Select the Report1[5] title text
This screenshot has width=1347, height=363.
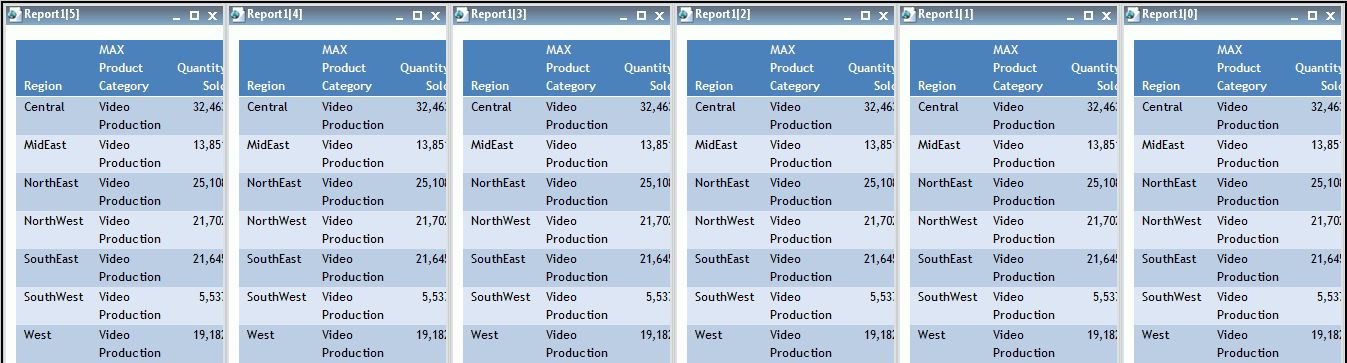point(51,15)
